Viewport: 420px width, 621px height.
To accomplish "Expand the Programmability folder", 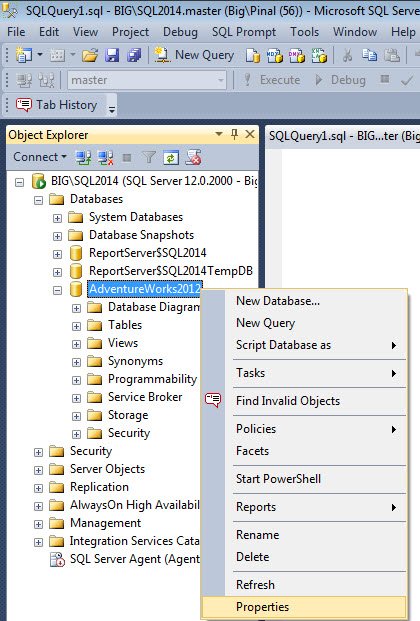I will point(76,380).
